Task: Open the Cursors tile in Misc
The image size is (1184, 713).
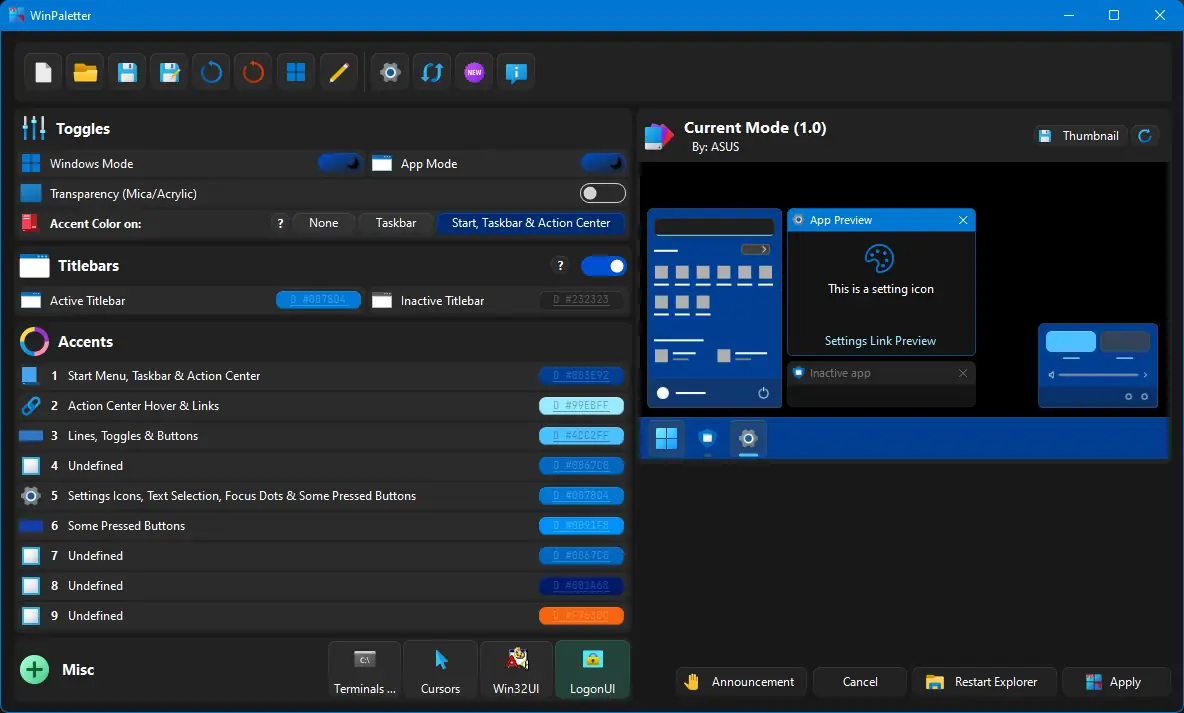Action: click(x=440, y=670)
